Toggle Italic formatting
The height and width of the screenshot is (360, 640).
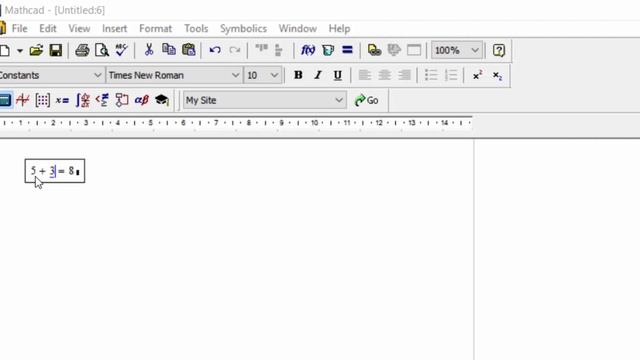pos(318,75)
